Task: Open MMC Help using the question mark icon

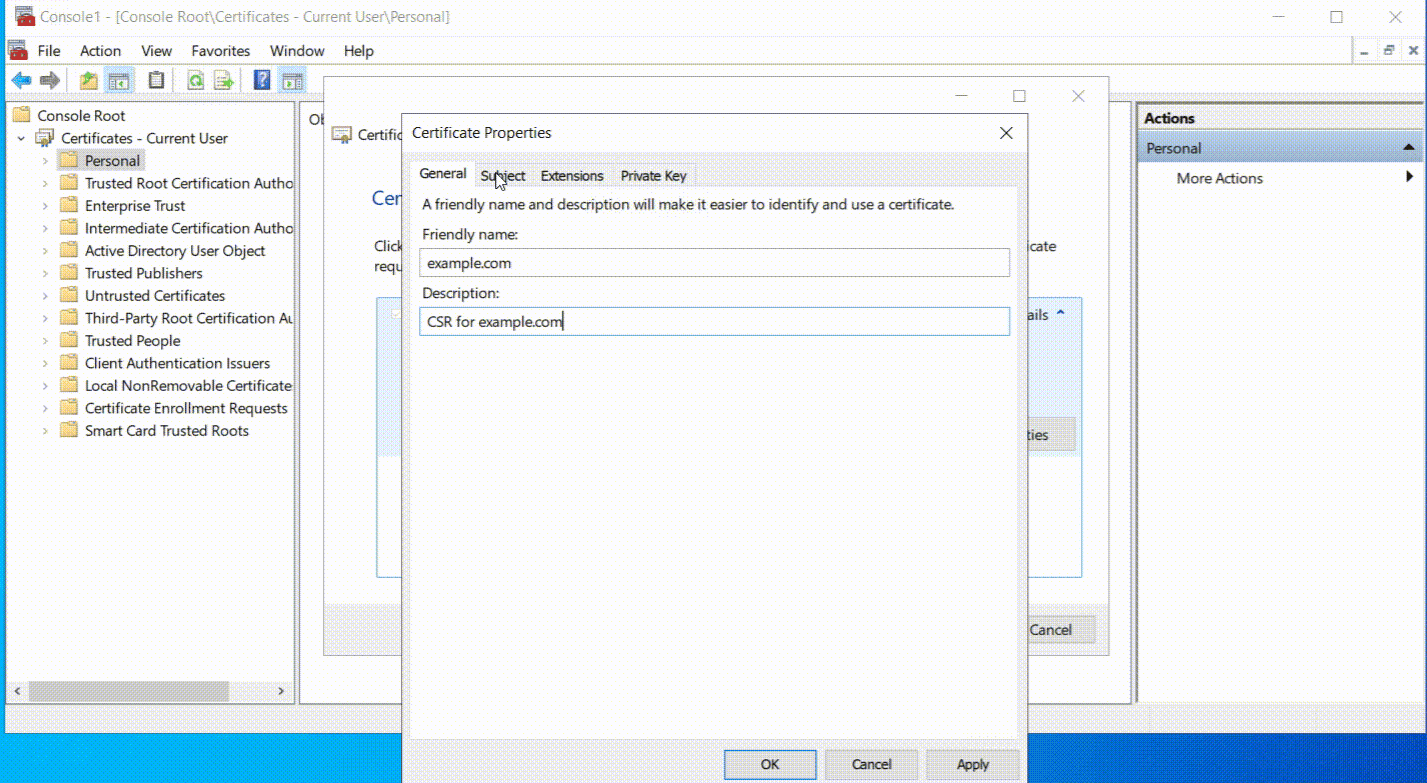Action: click(x=261, y=80)
